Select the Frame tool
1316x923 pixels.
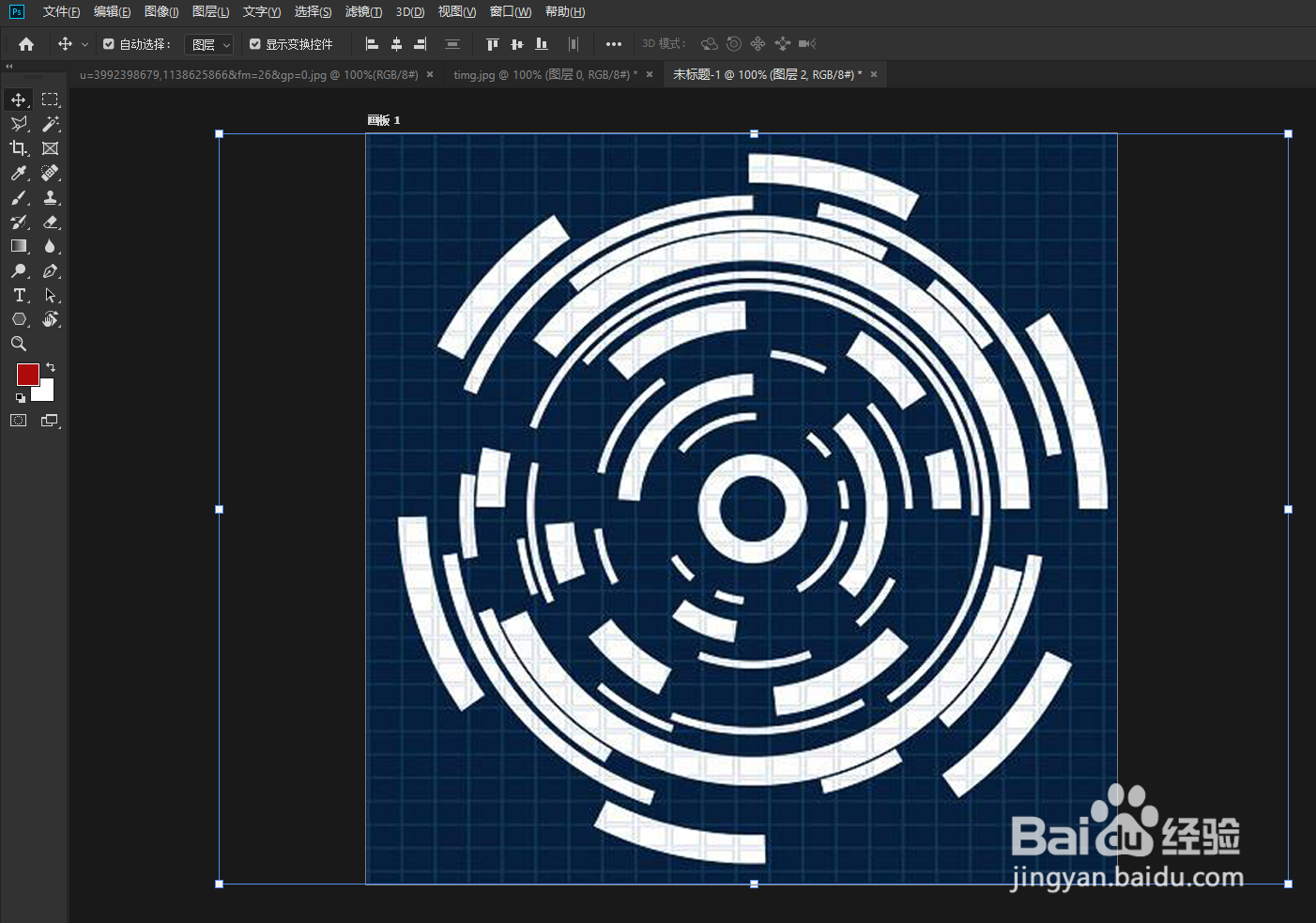tap(51, 148)
